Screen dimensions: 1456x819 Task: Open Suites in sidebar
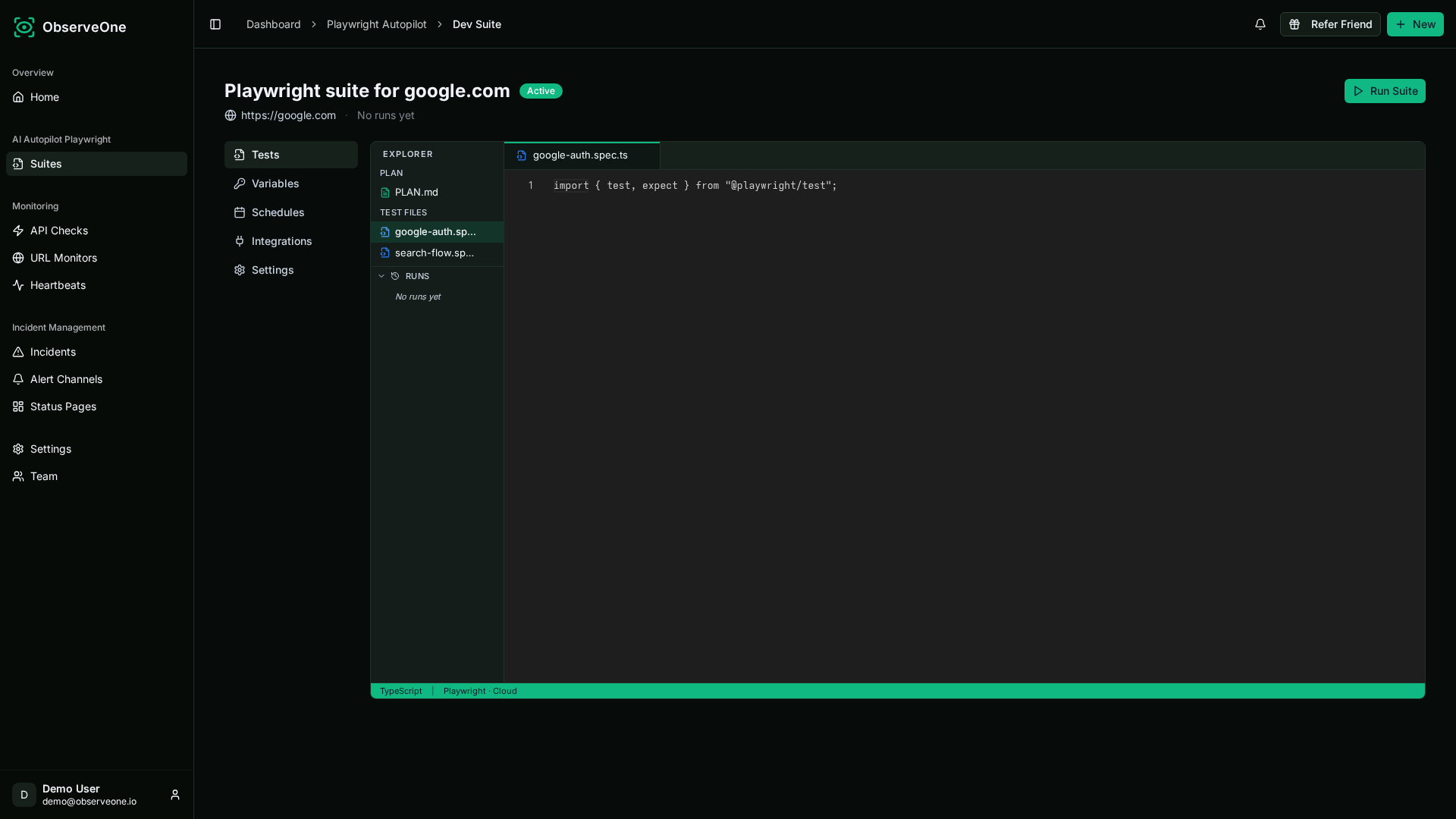[x=96, y=164]
